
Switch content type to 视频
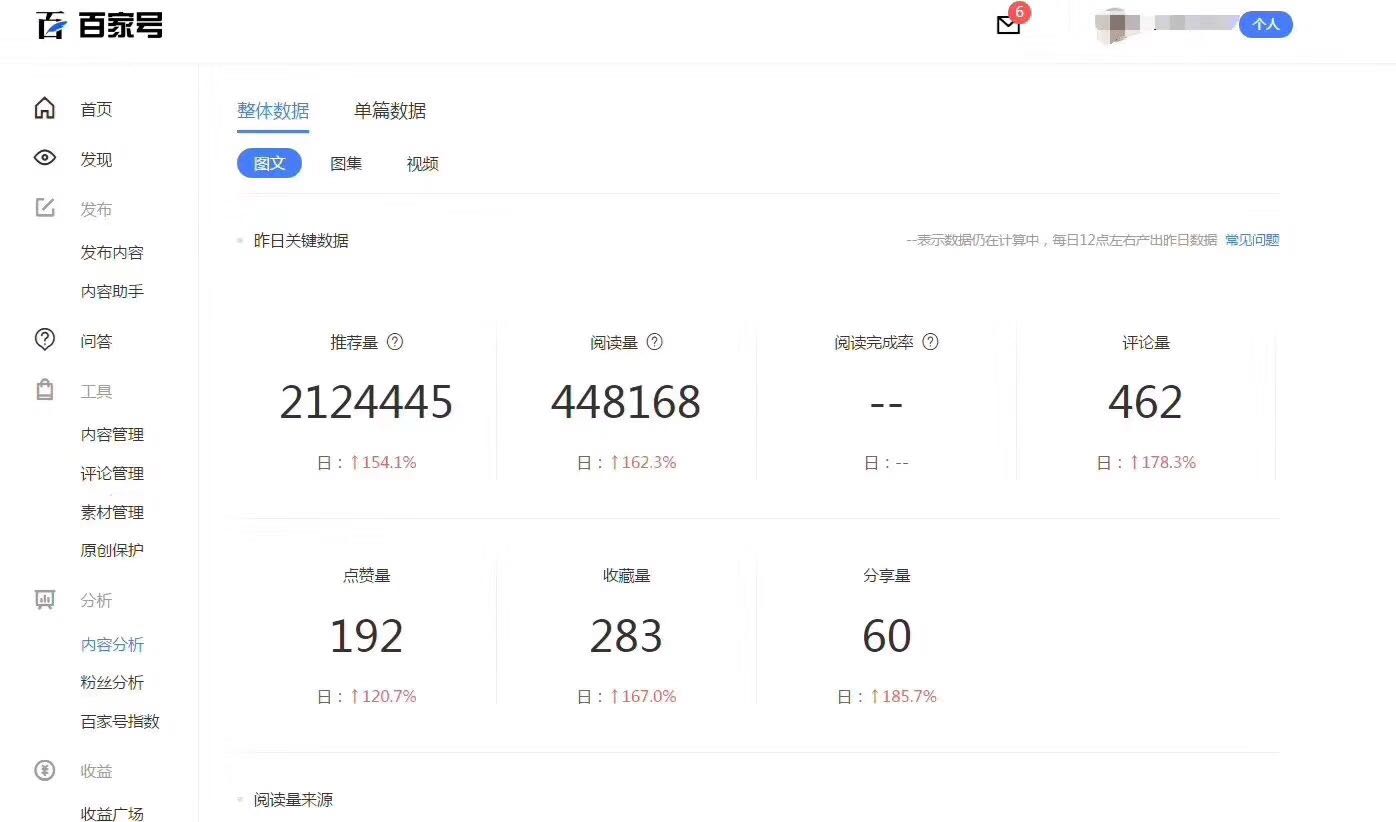point(421,164)
